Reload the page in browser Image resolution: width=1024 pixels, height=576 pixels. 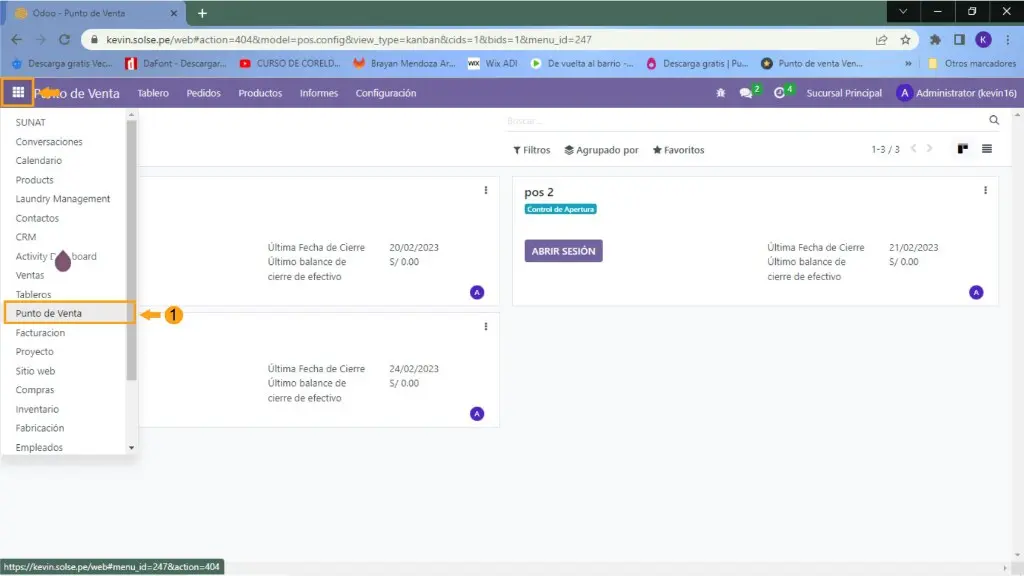(x=64, y=40)
